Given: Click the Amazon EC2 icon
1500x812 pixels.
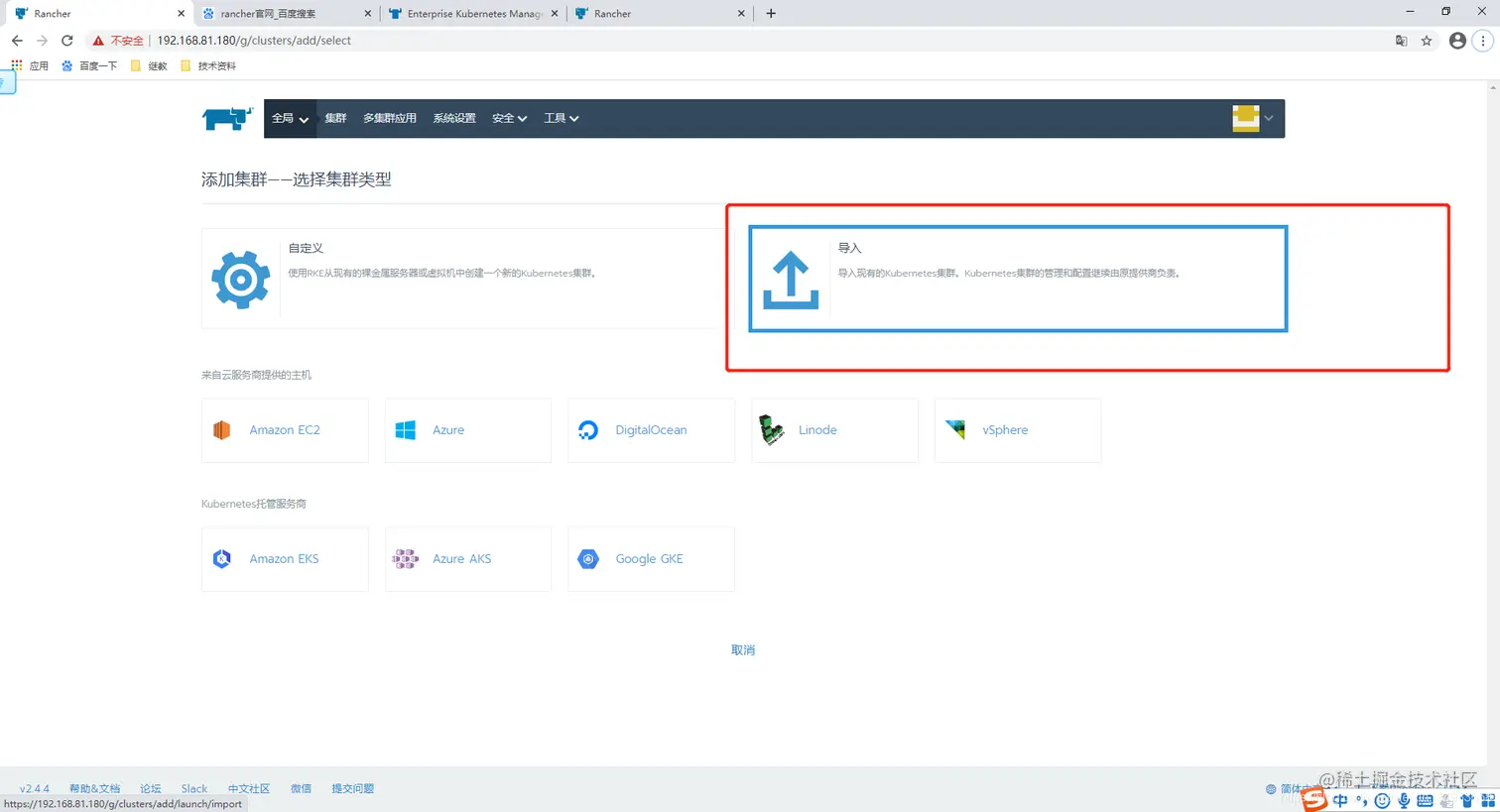Looking at the screenshot, I should pos(222,430).
